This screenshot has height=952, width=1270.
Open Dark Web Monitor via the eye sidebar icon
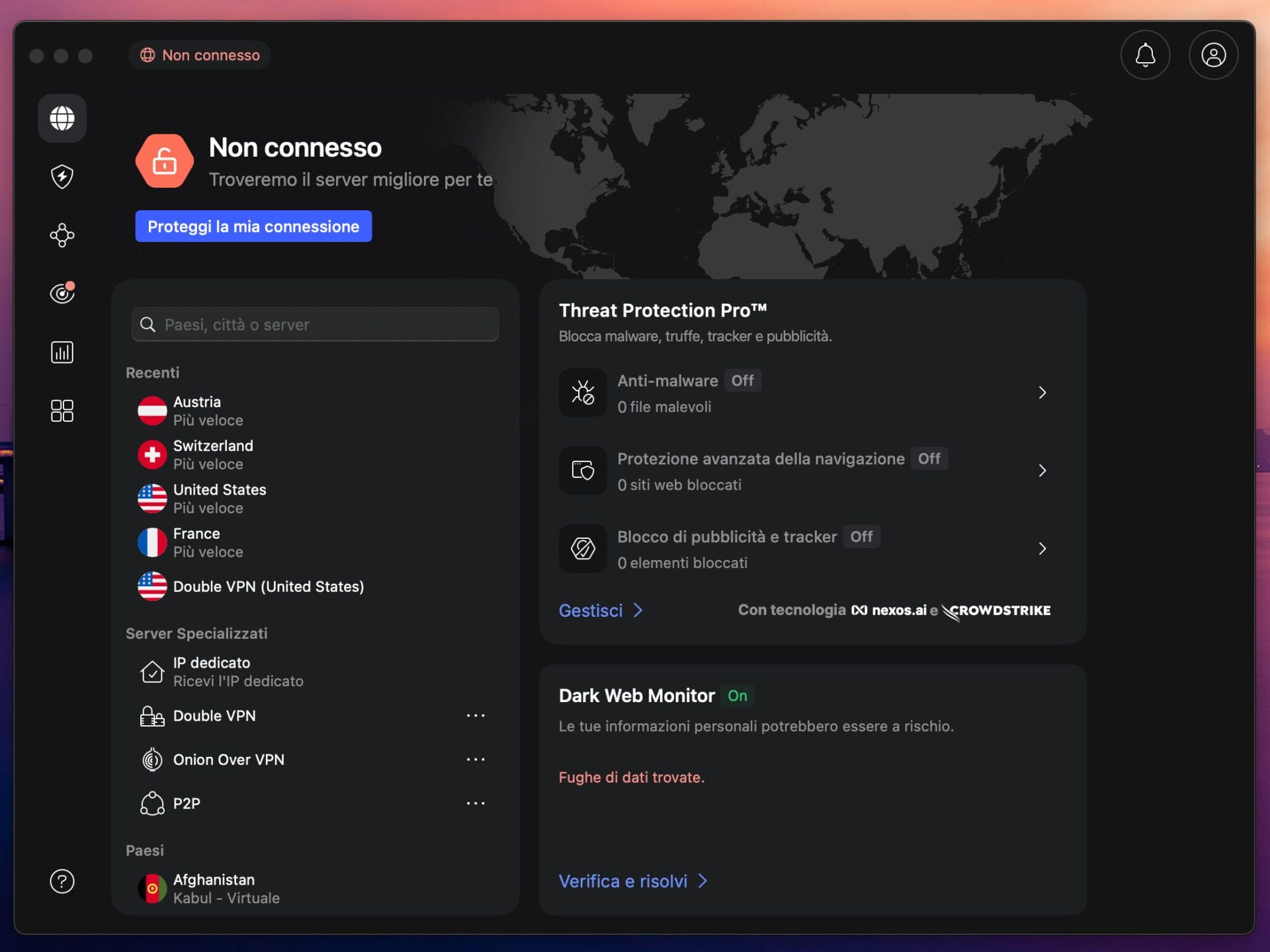pyautogui.click(x=62, y=293)
